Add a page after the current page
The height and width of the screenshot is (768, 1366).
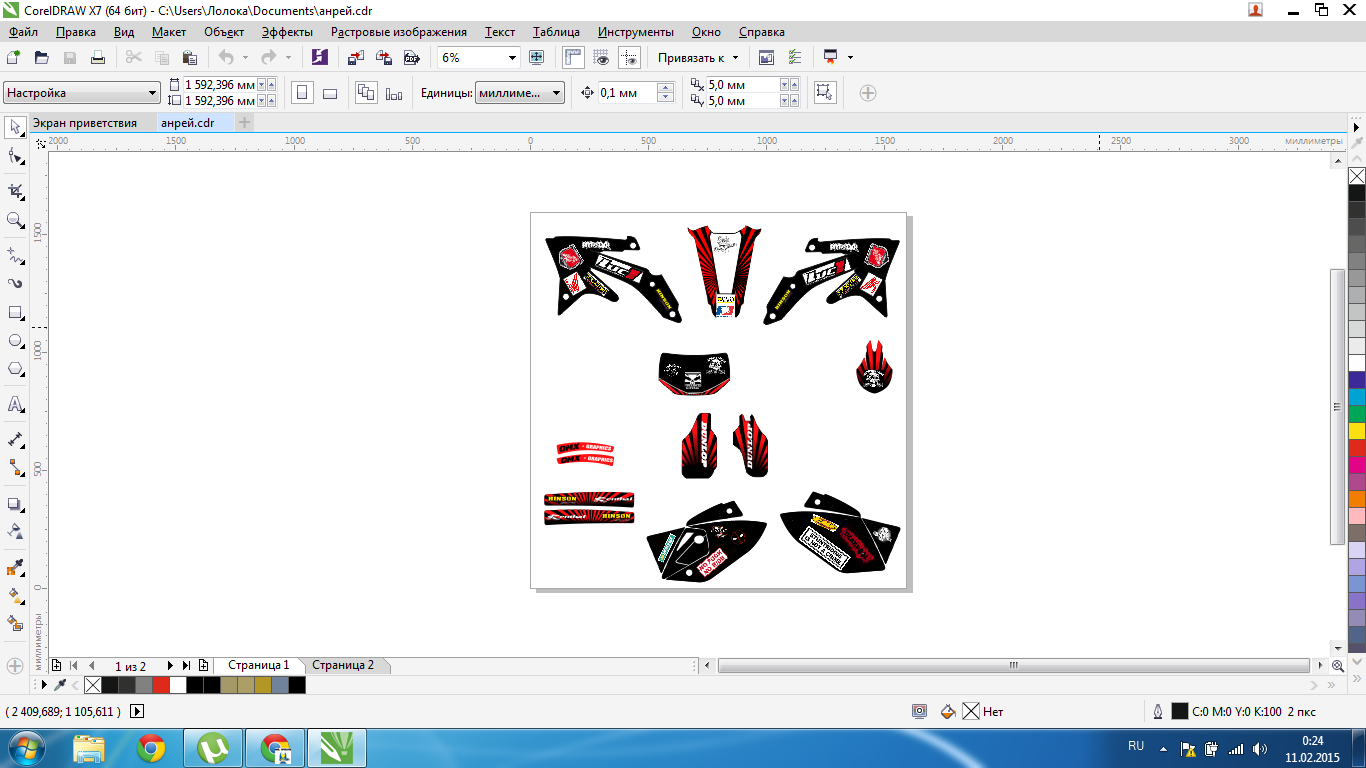click(x=203, y=665)
